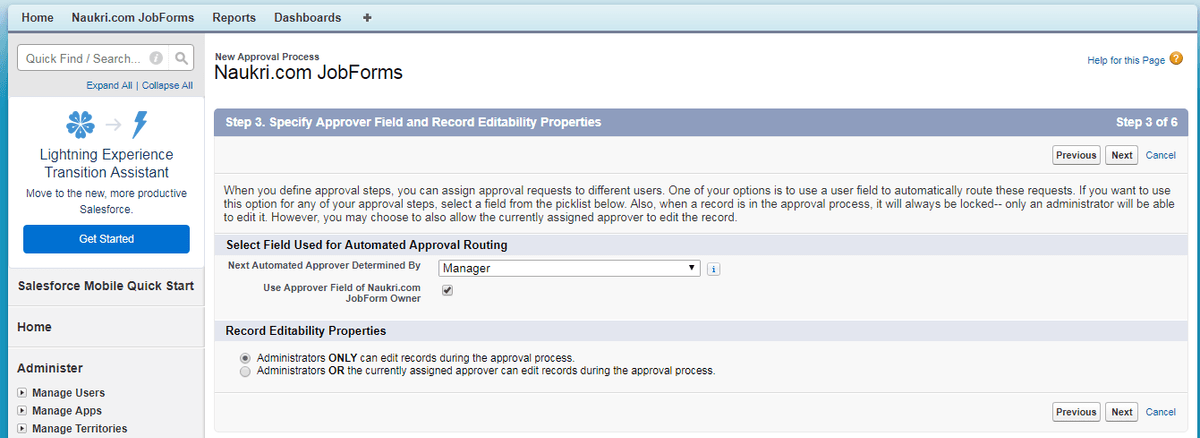Expand the Manage Territories tree node
Viewport: 1200px width, 438px height.
pos(22,429)
